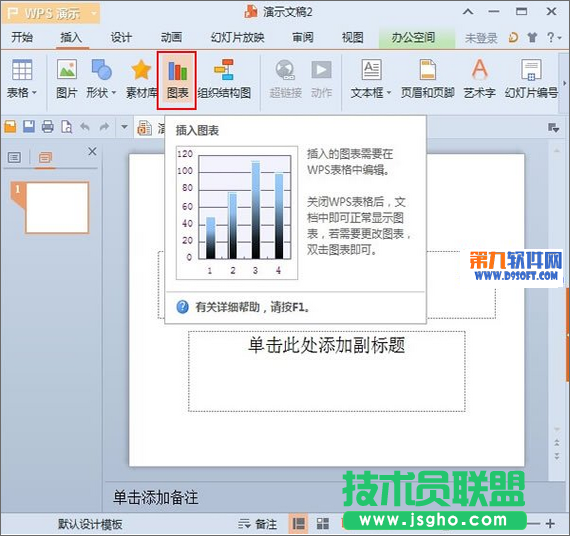570x536 pixels.
Task: Toggle normal view button in status bar
Action: pos(298,524)
